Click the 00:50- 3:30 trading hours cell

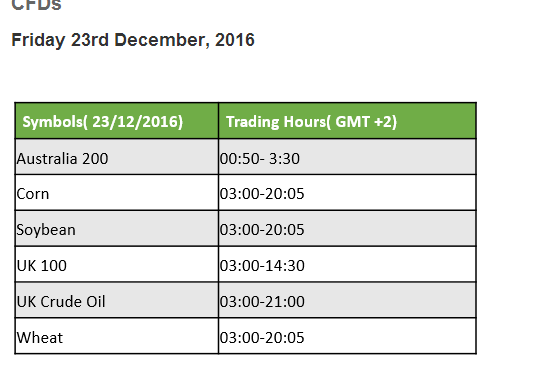[347, 157]
